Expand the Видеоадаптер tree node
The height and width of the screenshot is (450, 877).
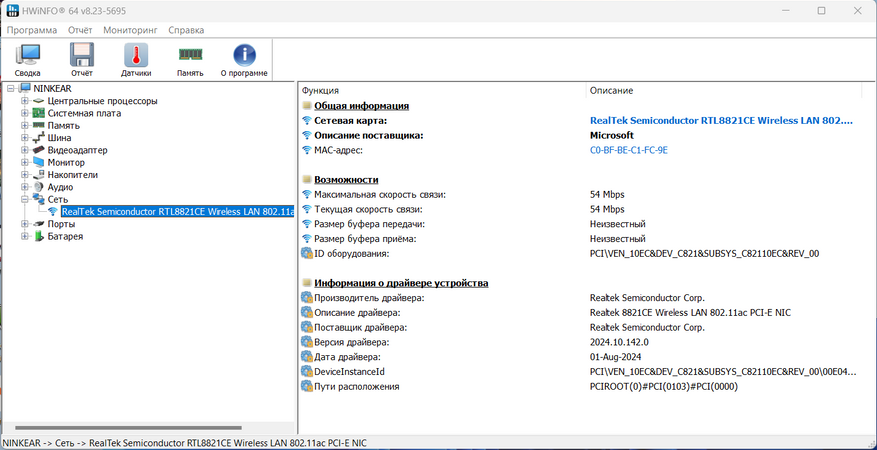[x=25, y=150]
